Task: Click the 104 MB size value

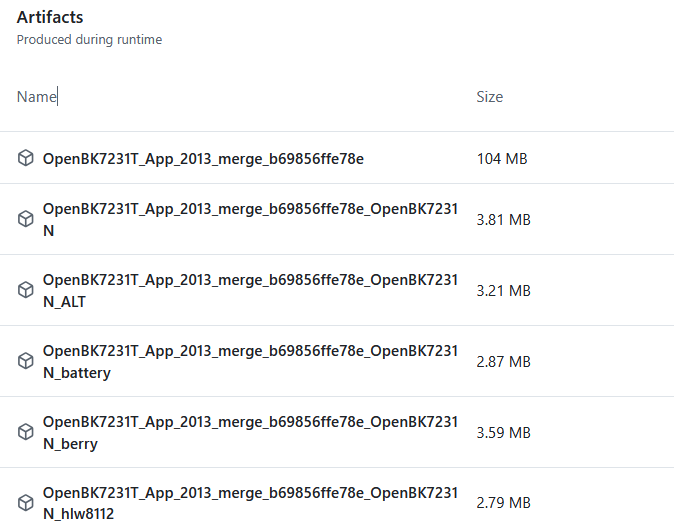Action: 502,158
